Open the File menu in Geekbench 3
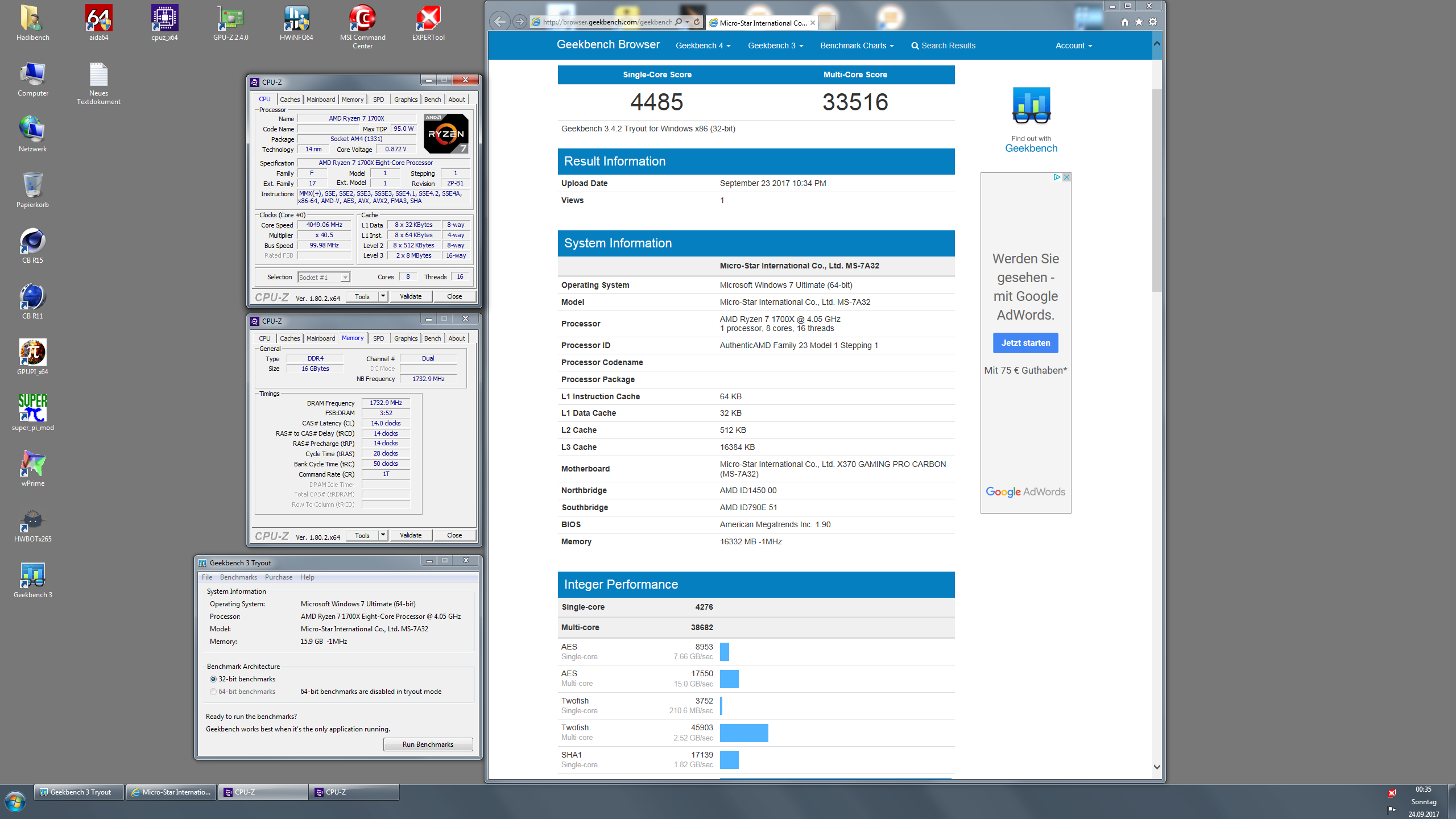 pos(207,577)
